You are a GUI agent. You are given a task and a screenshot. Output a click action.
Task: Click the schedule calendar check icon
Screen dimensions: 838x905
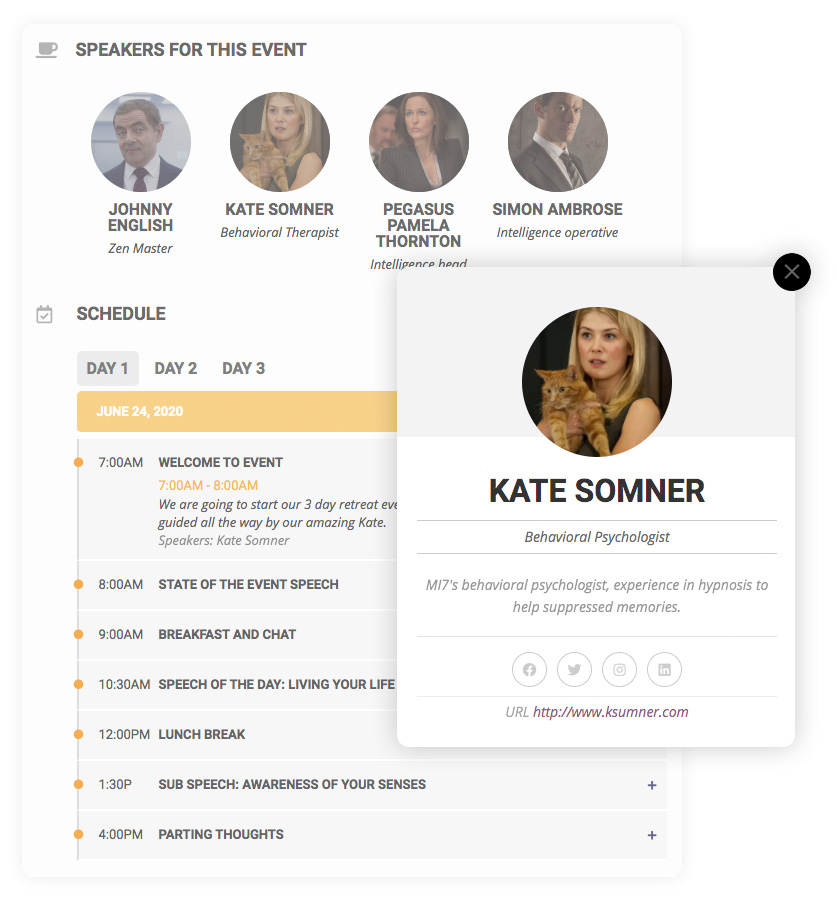(x=44, y=315)
